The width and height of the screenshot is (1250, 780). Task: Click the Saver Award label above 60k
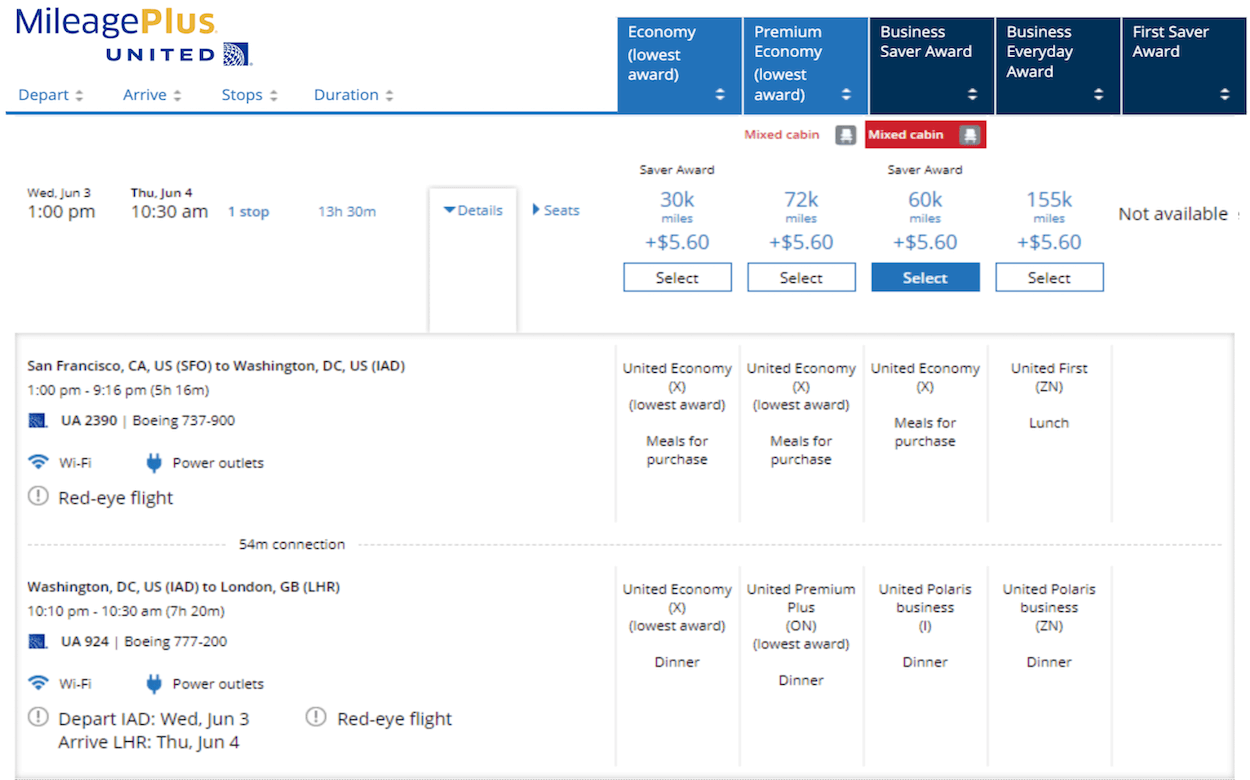pyautogui.click(x=925, y=170)
